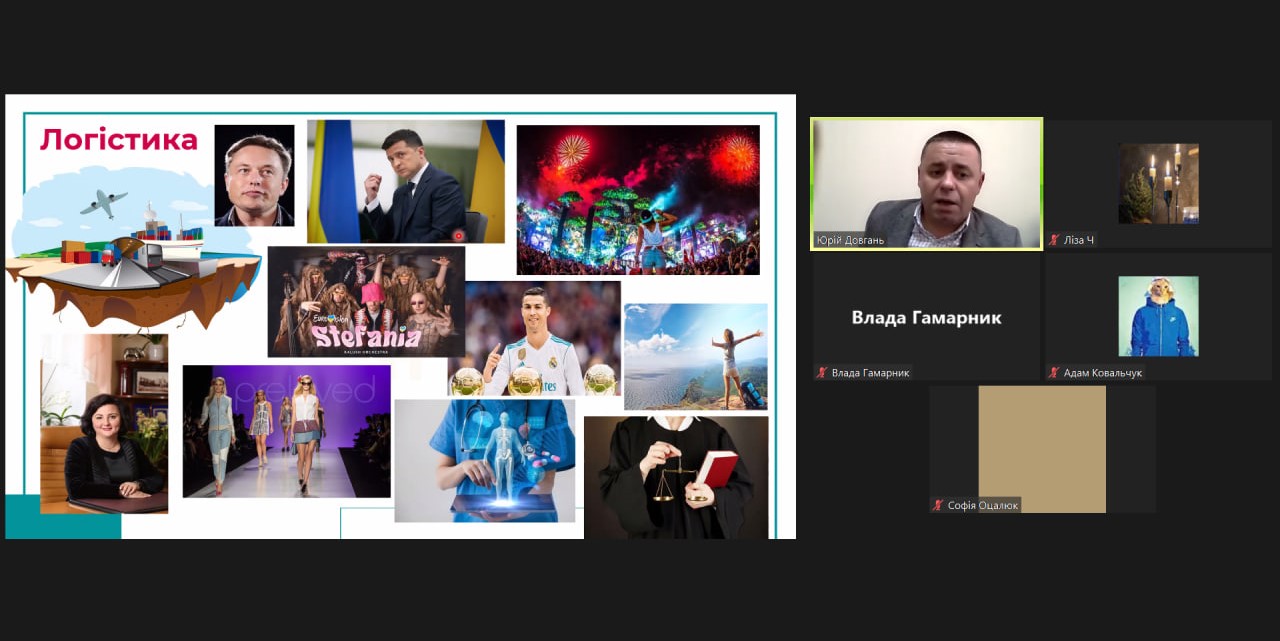Image resolution: width=1280 pixels, height=641 pixels.
Task: Click the muted mic icon for Влада Гамарник
Action: tap(822, 373)
